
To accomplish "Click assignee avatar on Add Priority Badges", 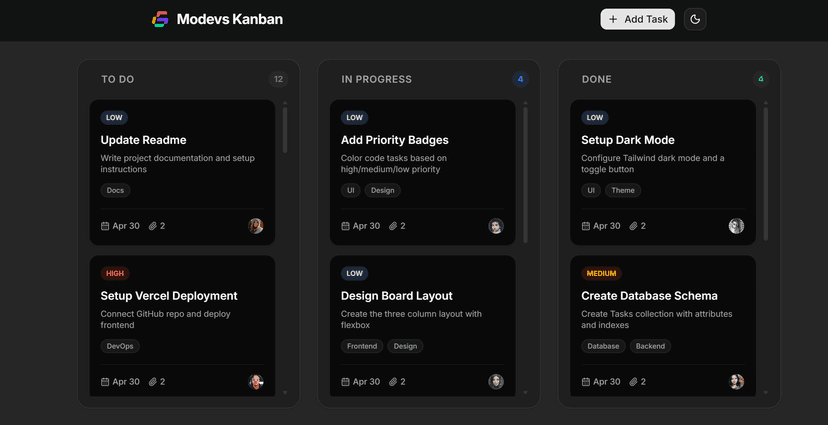I will pos(496,226).
